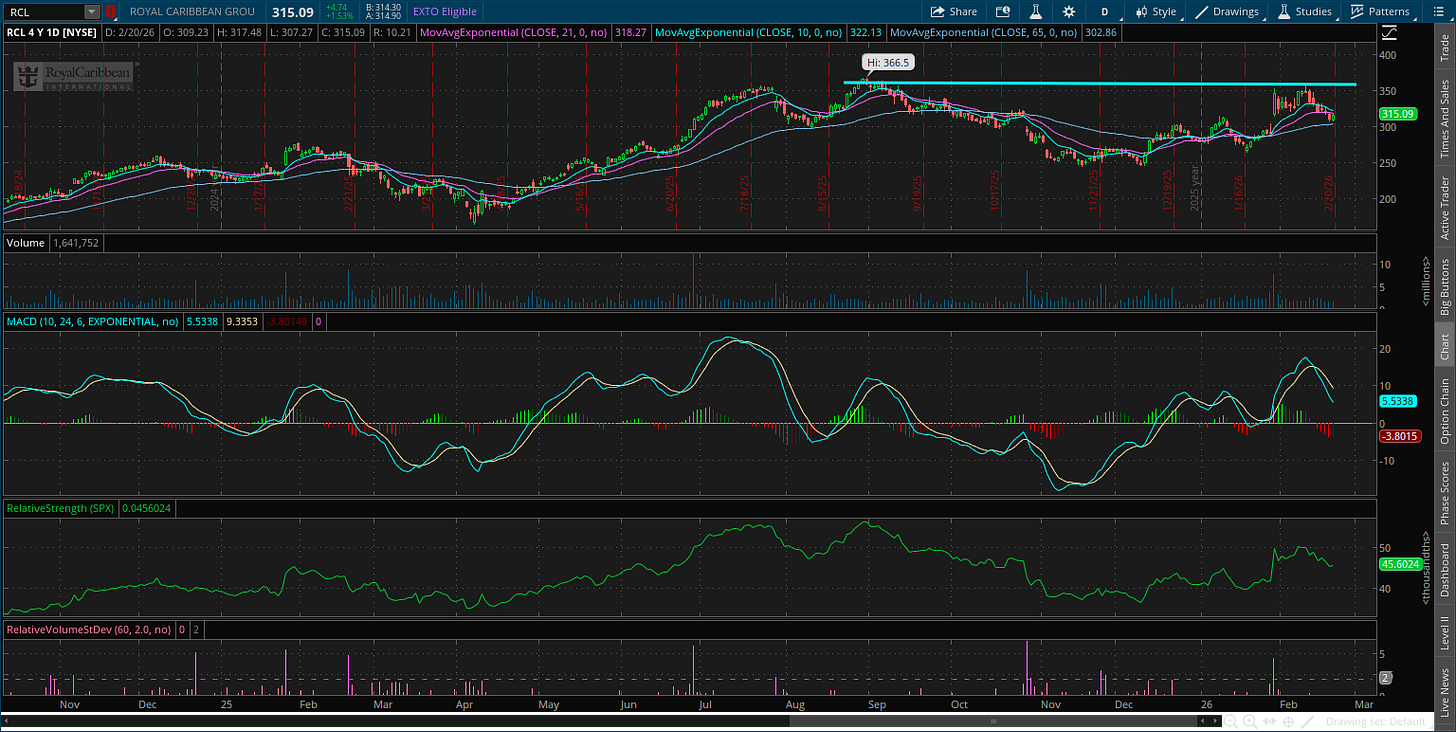Image resolution: width=1456 pixels, height=732 pixels.
Task: Click the red symbol link indicator
Action: (x=110, y=12)
